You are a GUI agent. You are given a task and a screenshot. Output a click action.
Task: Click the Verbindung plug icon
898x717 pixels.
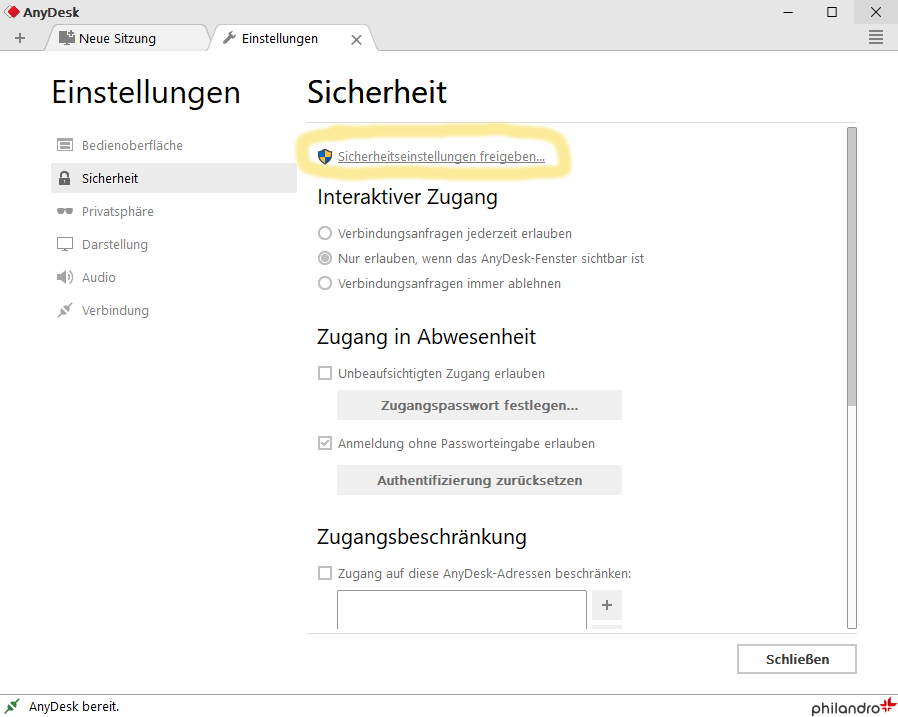click(x=65, y=310)
